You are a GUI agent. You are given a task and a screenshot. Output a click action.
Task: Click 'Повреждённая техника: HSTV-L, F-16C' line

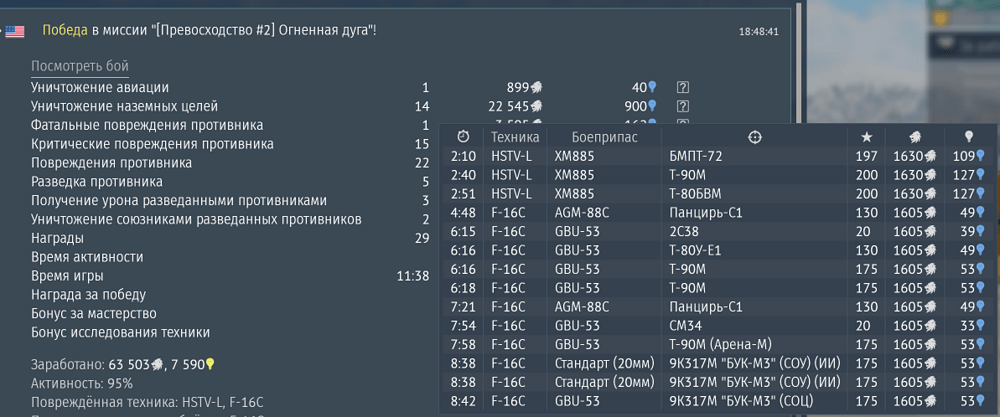(x=147, y=402)
